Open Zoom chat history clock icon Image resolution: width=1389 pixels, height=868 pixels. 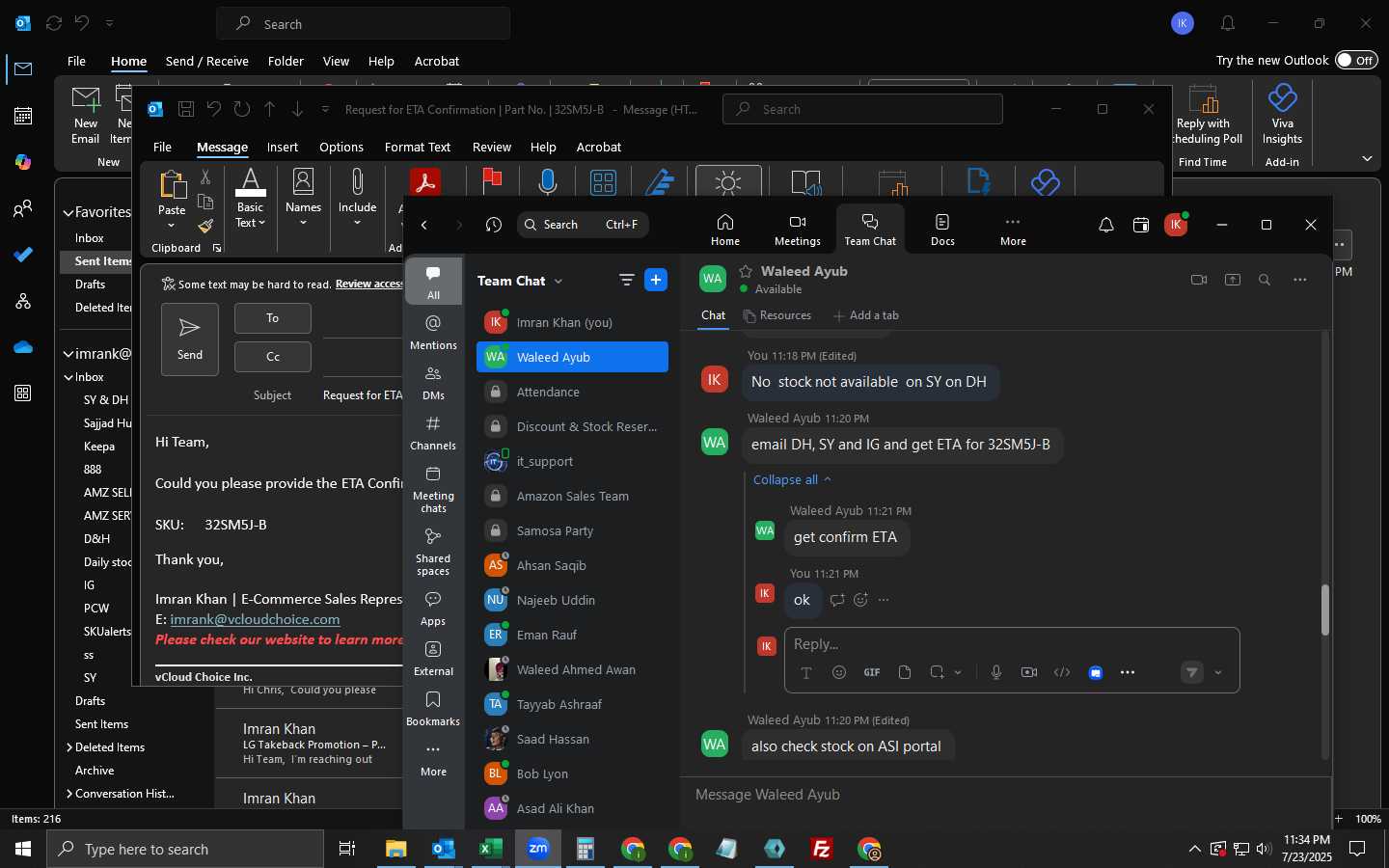point(494,225)
